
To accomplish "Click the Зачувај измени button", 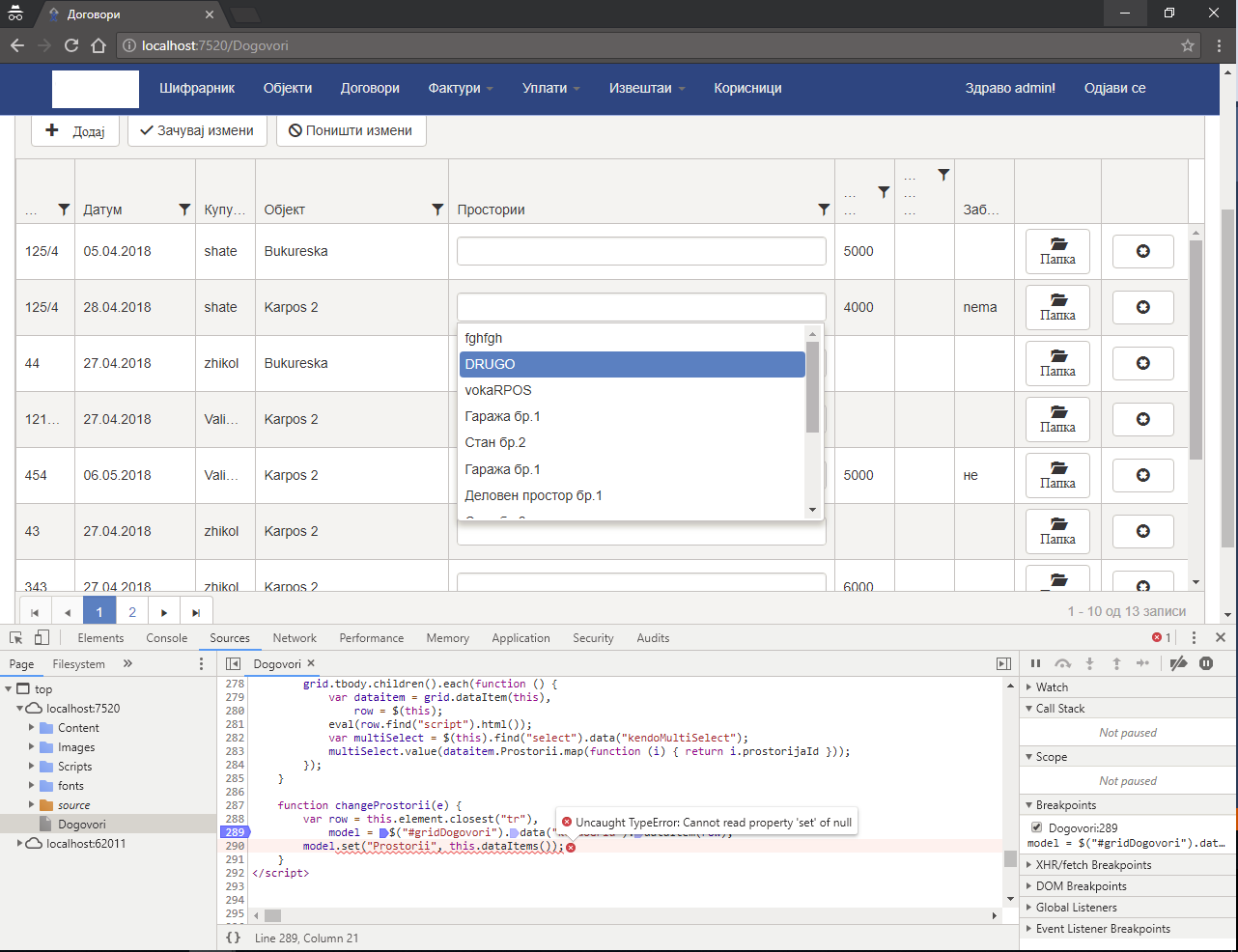I will pos(197,130).
